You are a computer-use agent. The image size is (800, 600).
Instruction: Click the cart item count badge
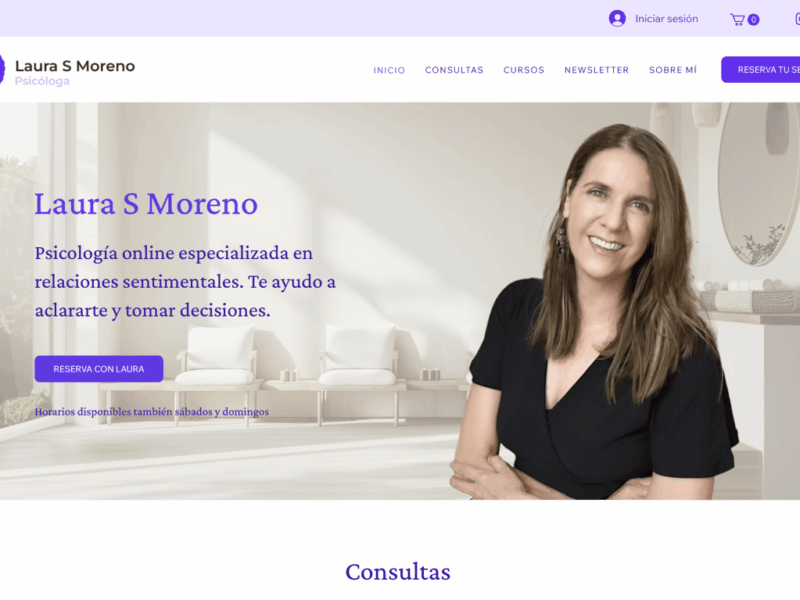754,20
